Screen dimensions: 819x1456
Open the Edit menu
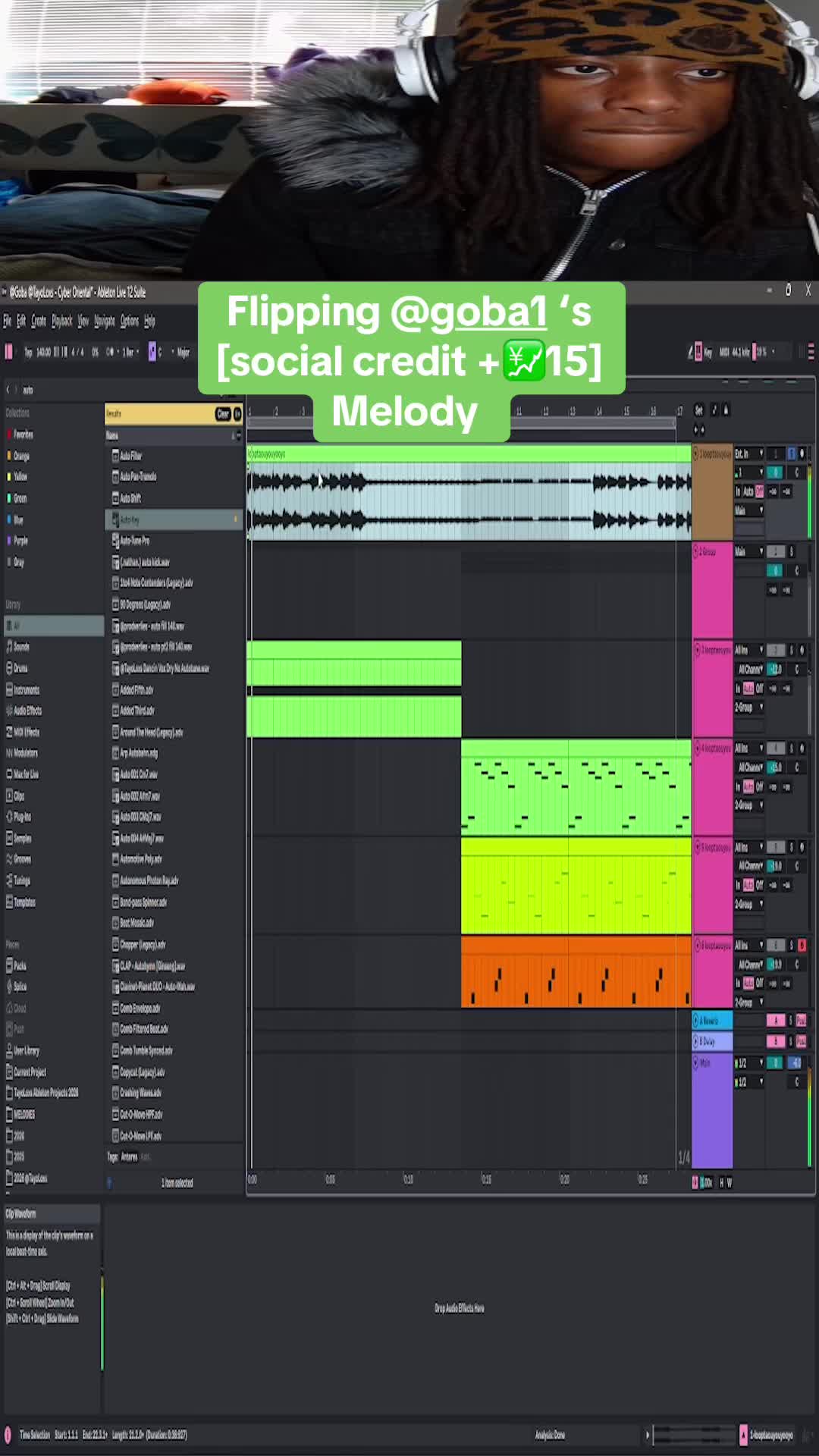tap(21, 321)
